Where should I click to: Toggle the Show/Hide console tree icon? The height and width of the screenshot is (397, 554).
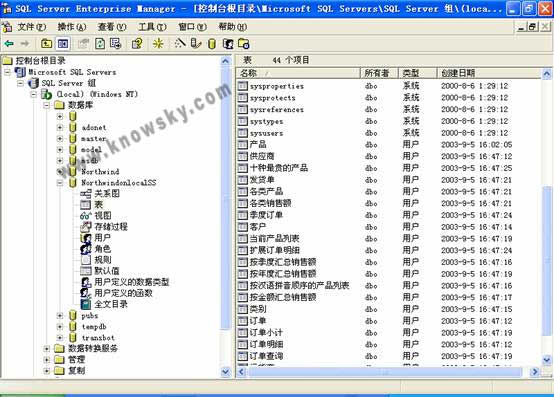coord(63,44)
